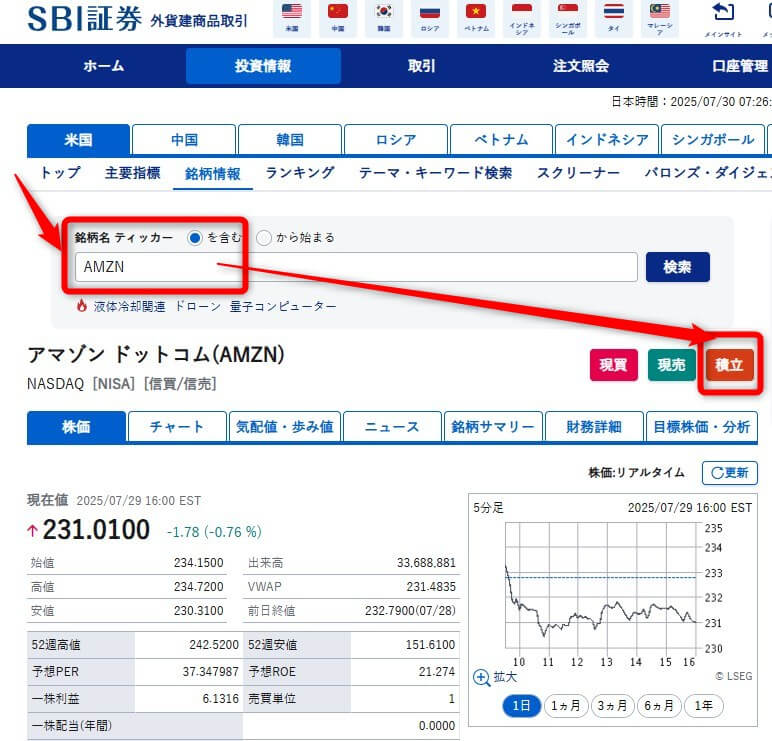Open the 主要指標 sub-menu link
The width and height of the screenshot is (772, 741).
click(x=132, y=173)
